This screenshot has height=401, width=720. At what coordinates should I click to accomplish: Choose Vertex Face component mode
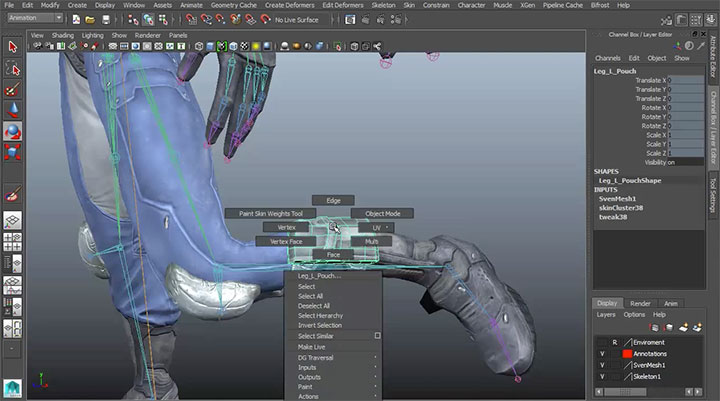click(x=286, y=242)
